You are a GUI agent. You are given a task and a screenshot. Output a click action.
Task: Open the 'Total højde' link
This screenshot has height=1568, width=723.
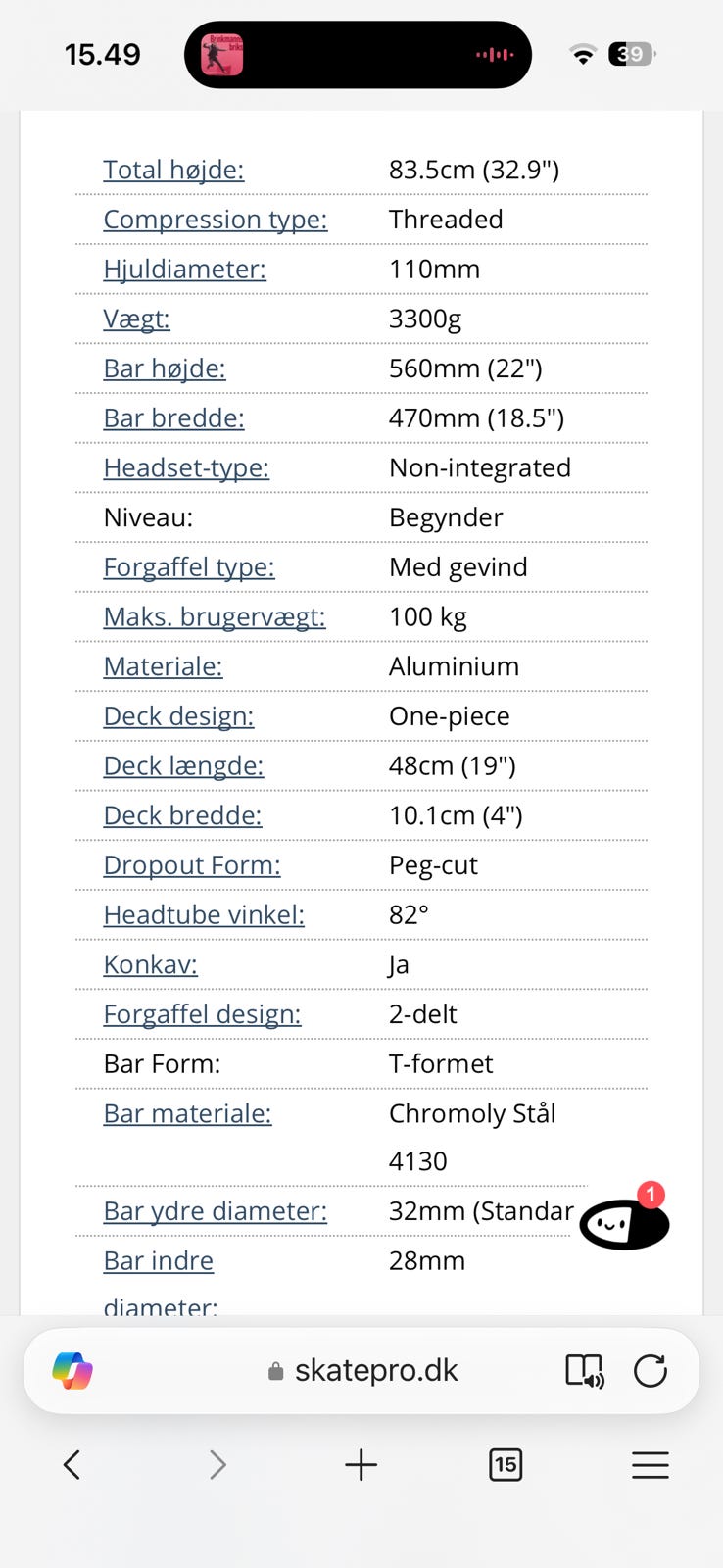(x=173, y=170)
